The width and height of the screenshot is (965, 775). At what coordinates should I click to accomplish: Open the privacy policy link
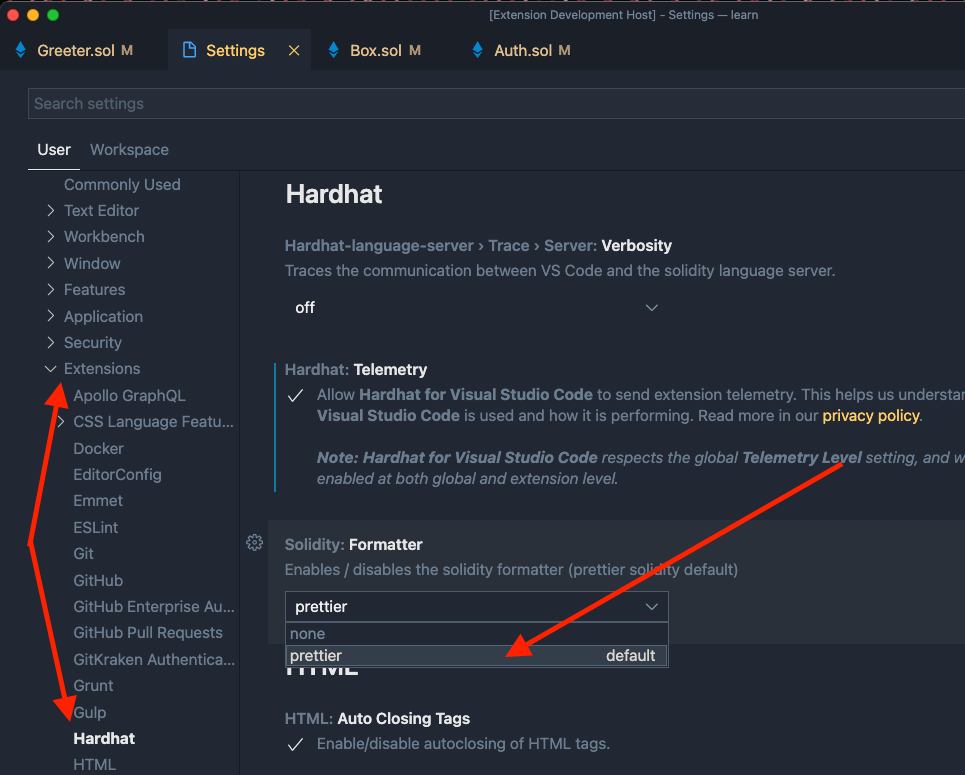(871, 416)
